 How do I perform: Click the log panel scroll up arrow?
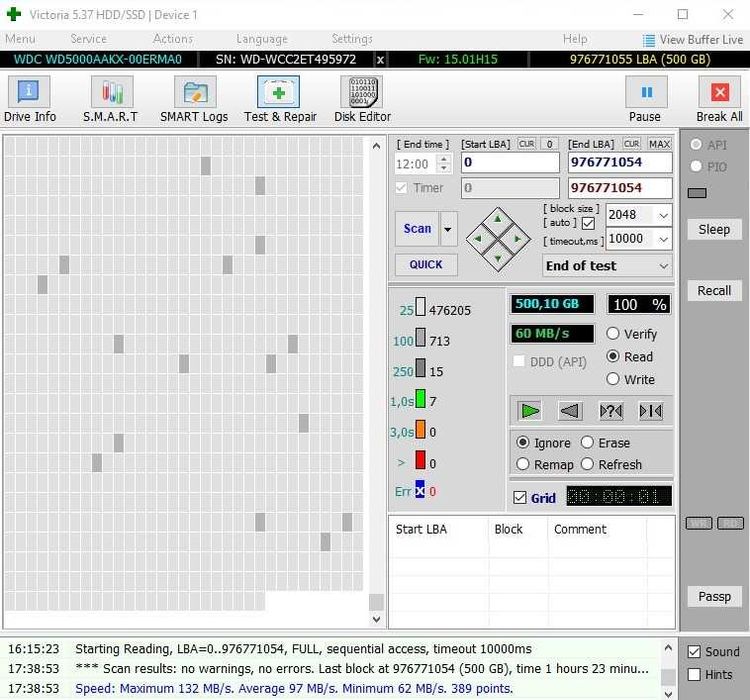tap(668, 648)
